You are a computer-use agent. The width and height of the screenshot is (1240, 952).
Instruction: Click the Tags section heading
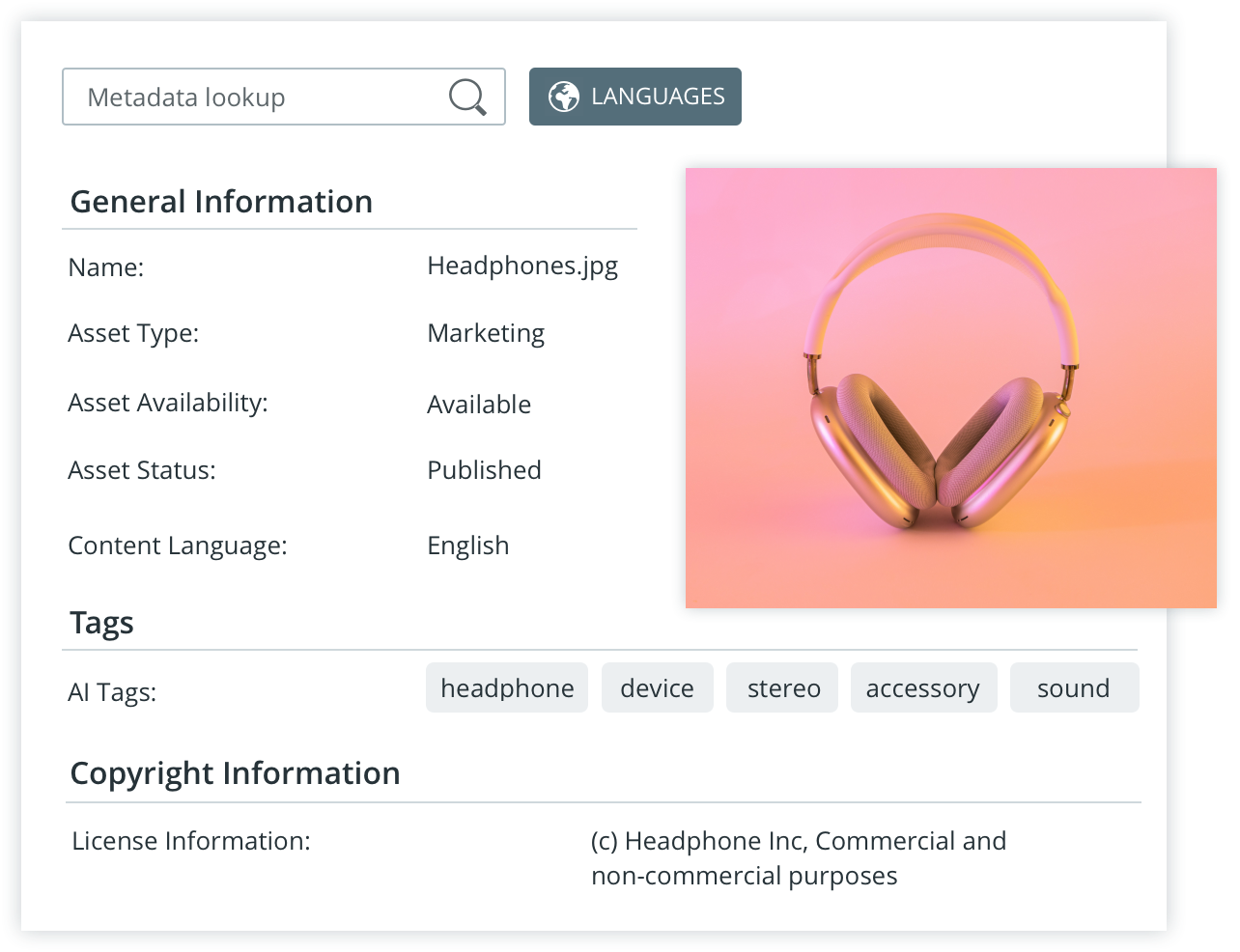101,623
